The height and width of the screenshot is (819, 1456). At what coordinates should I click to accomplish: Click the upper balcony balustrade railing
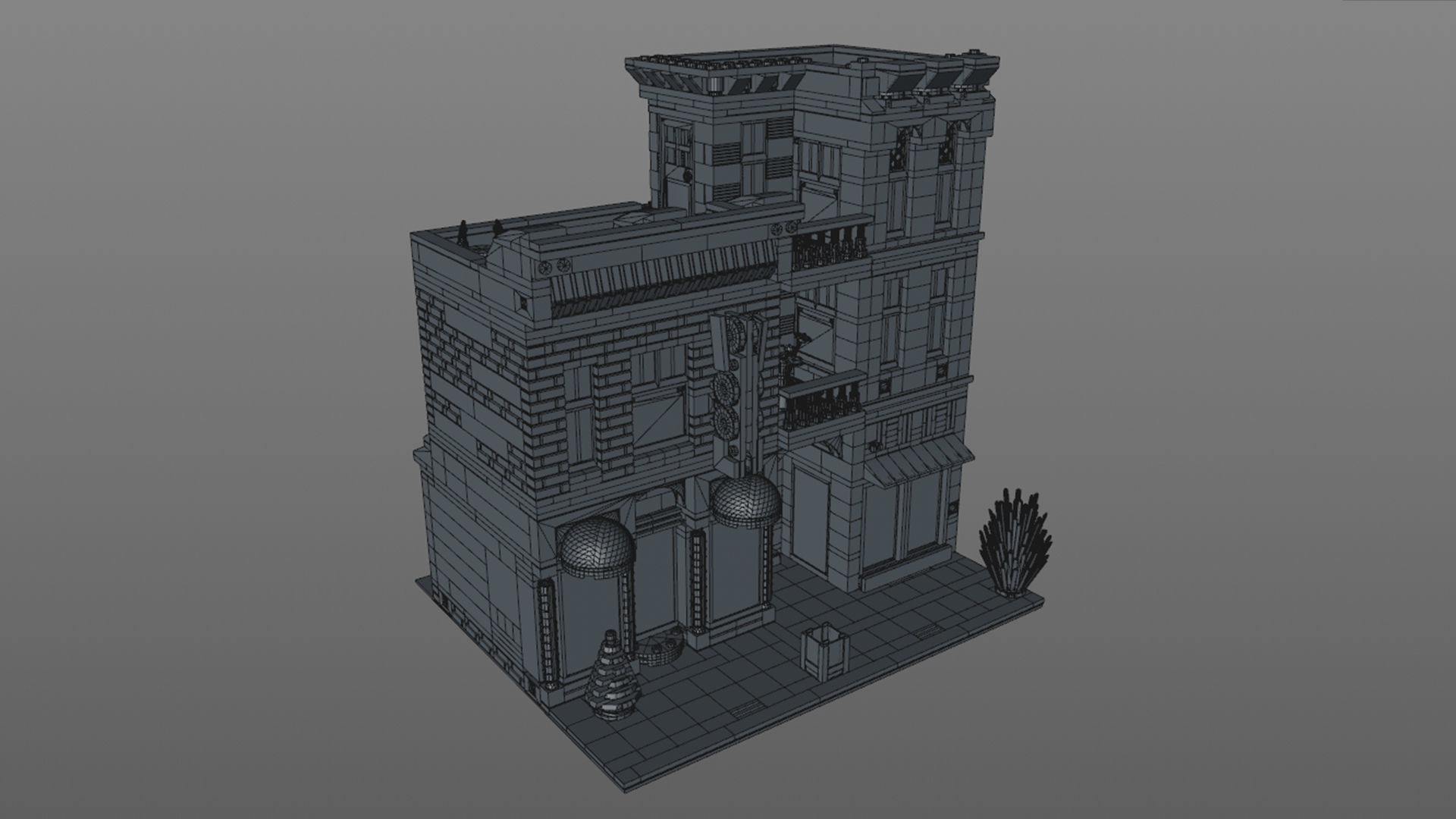click(x=830, y=248)
